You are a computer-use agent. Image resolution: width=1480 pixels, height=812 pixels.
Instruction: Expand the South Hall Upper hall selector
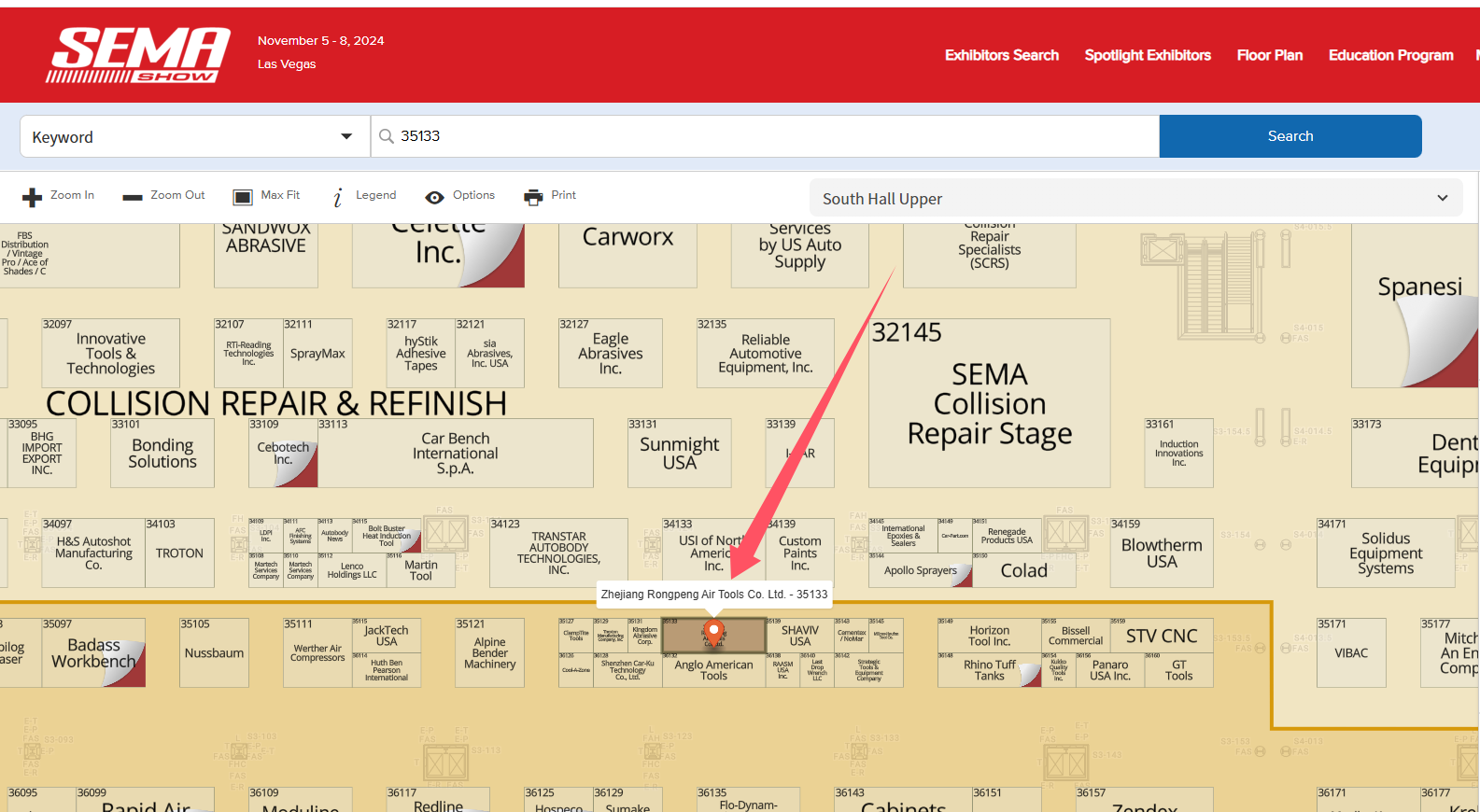click(x=1135, y=198)
